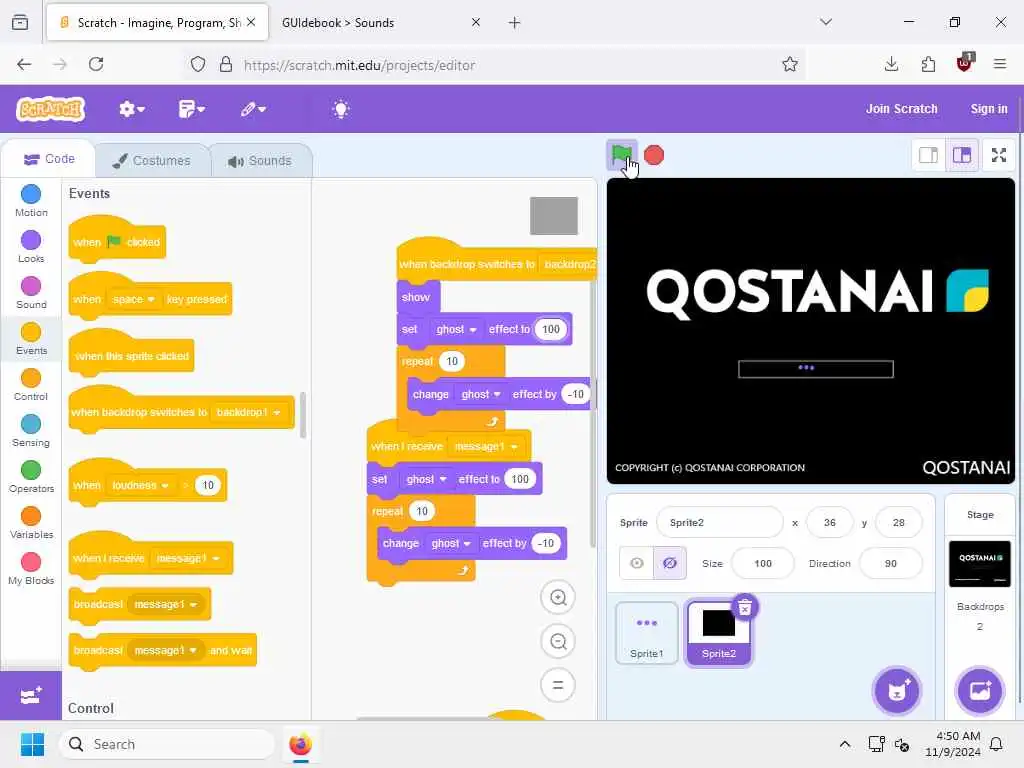Viewport: 1024px width, 768px height.
Task: Select the Events block category
Action: [x=31, y=339]
